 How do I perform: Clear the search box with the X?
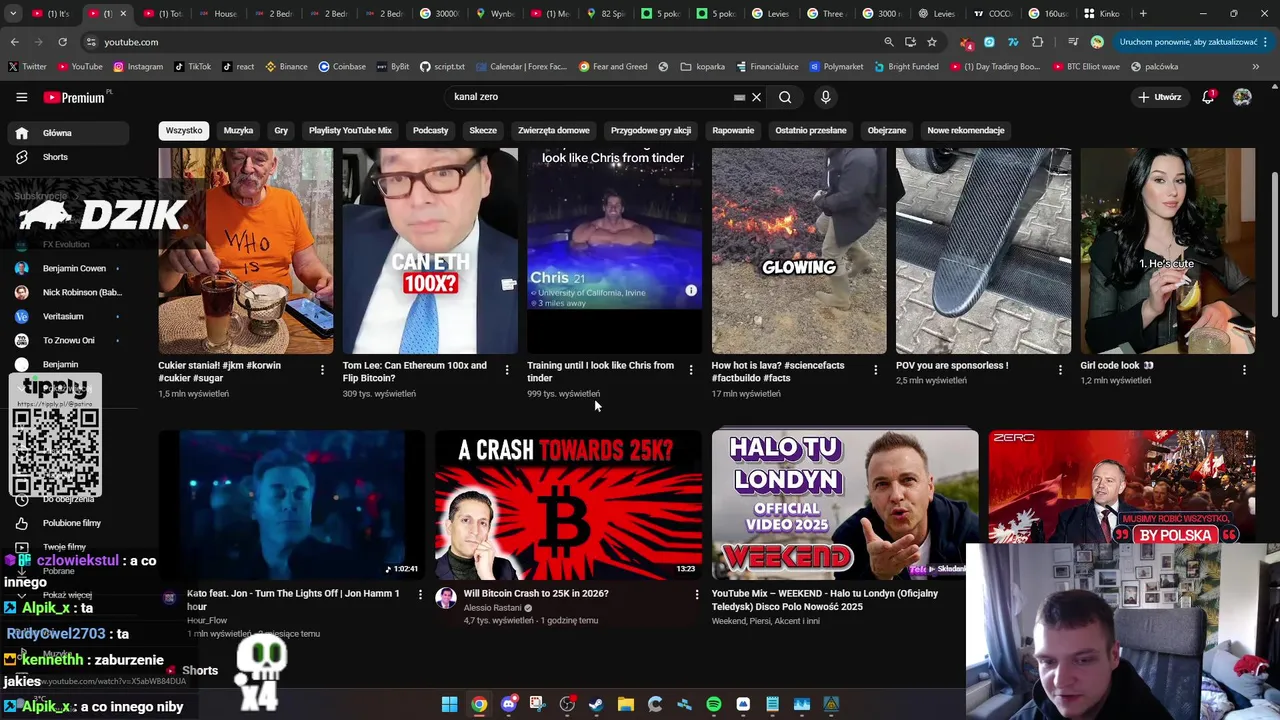tap(757, 97)
